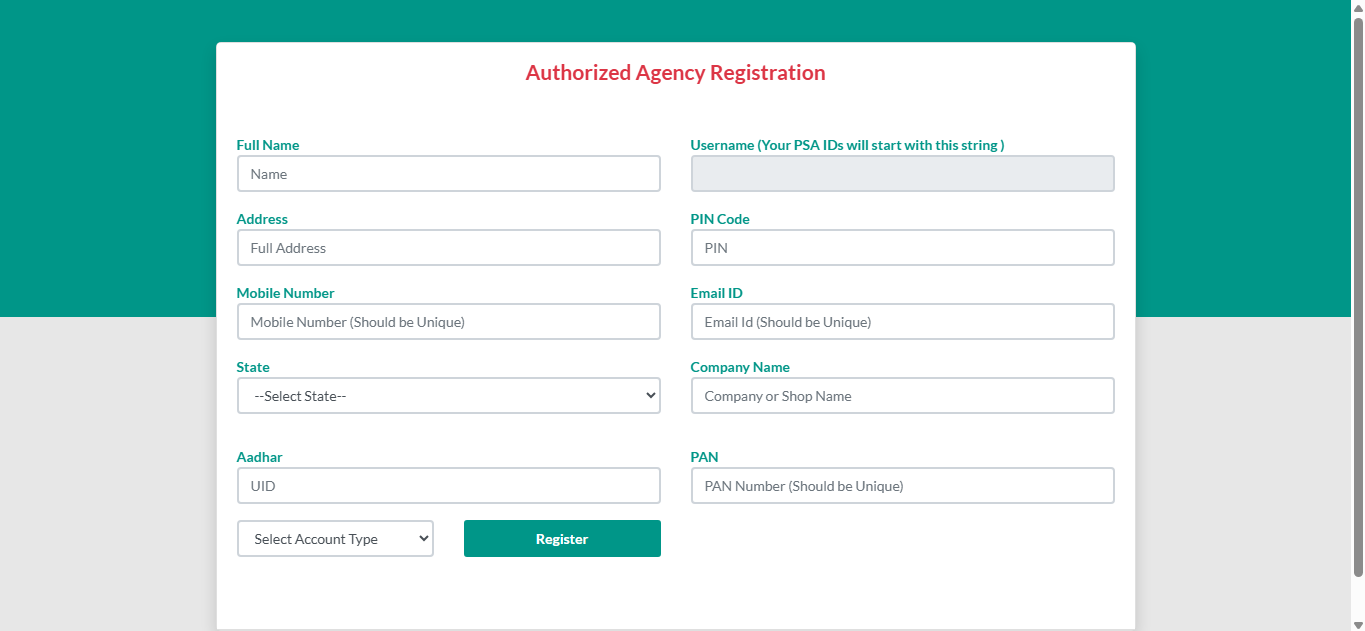The image size is (1365, 631).
Task: Click the greyed-out Username field
Action: pyautogui.click(x=902, y=174)
